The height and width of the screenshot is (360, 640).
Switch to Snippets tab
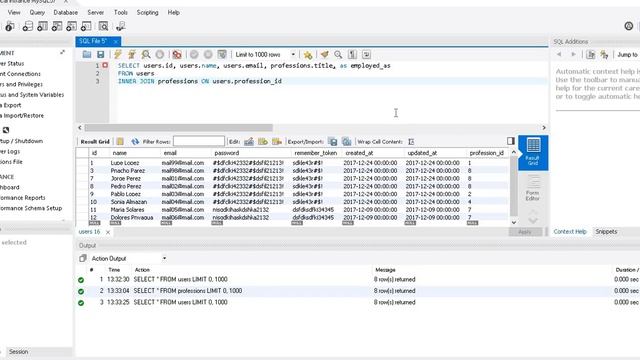606,231
